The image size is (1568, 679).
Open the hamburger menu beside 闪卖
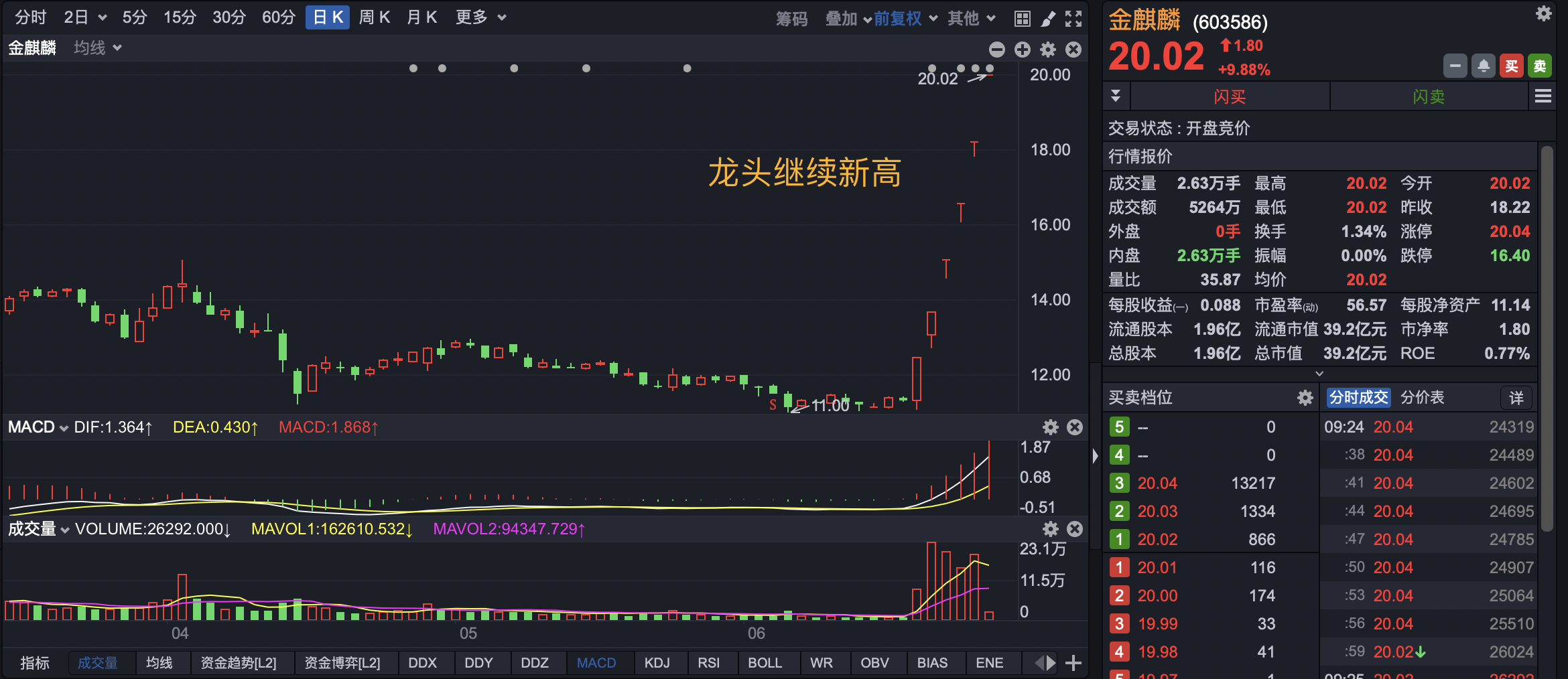tap(1543, 96)
